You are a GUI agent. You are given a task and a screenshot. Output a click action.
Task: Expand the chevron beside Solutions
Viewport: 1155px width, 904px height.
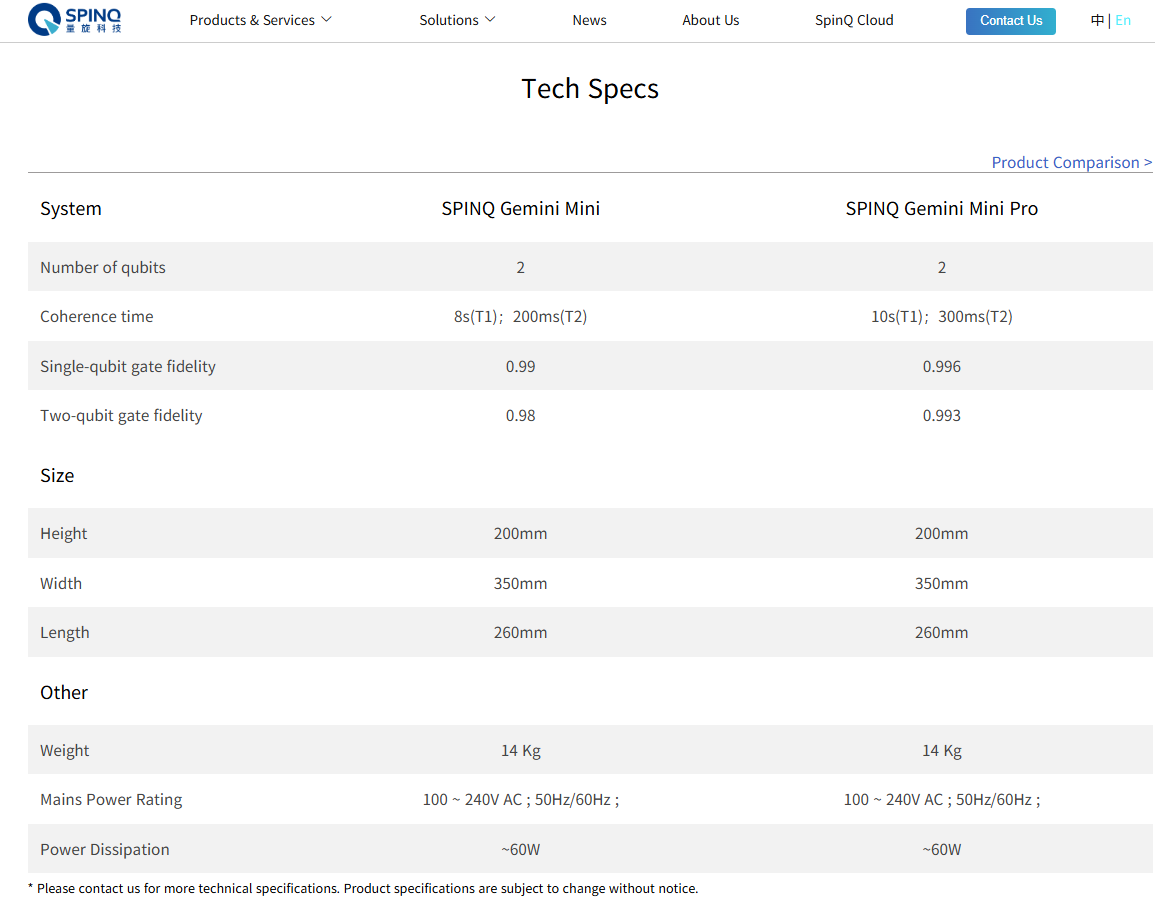(490, 20)
